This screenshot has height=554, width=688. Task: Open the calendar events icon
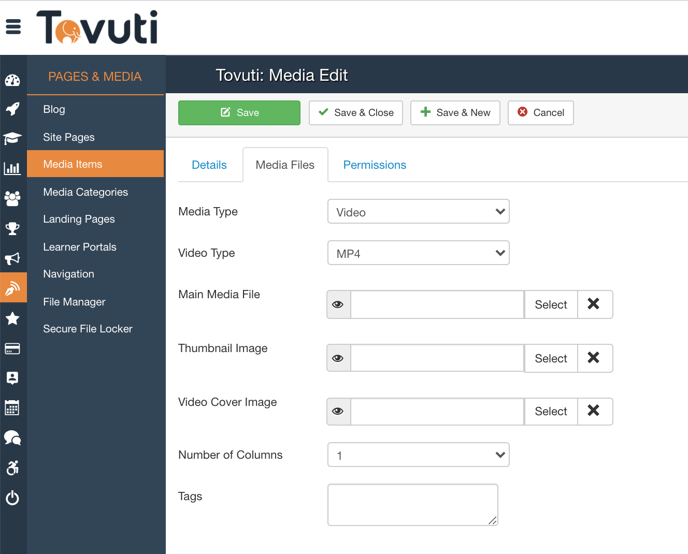pyautogui.click(x=12, y=407)
